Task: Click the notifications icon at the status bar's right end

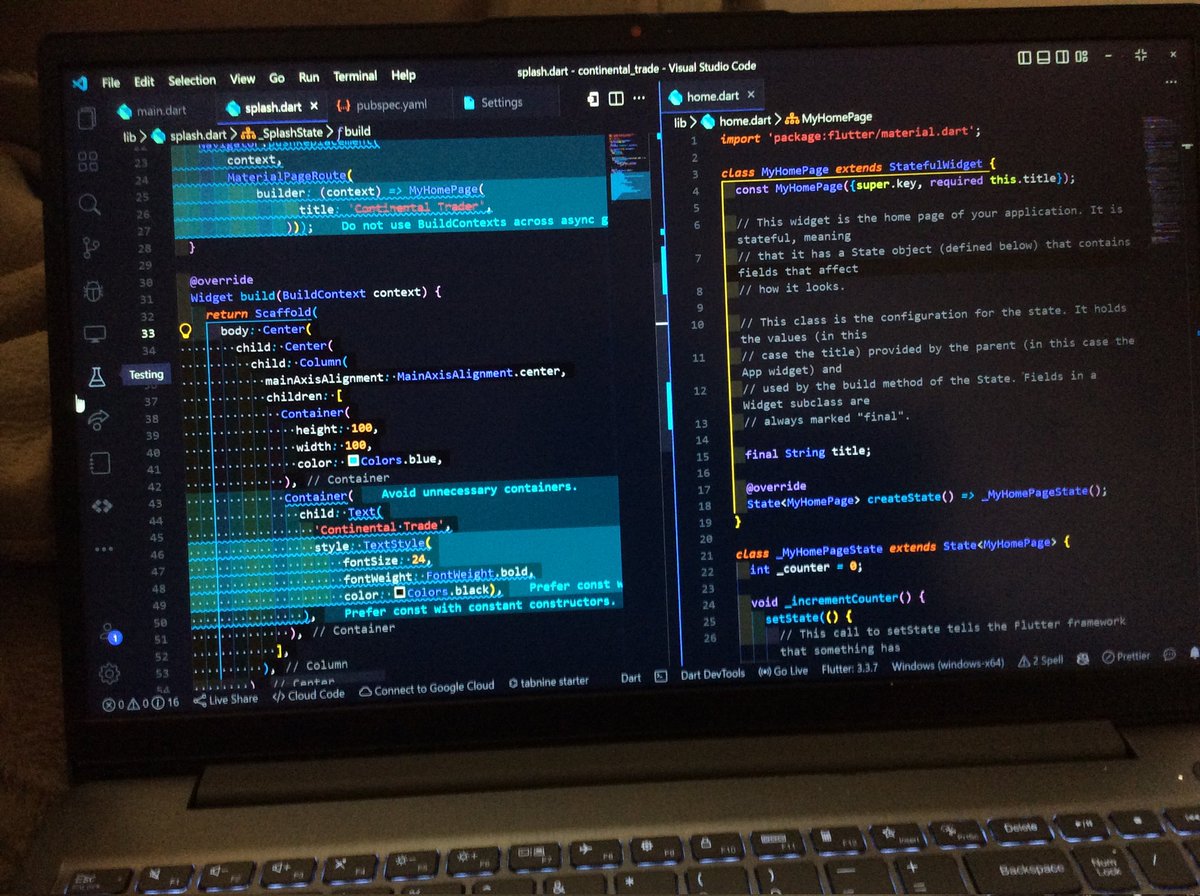Action: (x=1193, y=654)
